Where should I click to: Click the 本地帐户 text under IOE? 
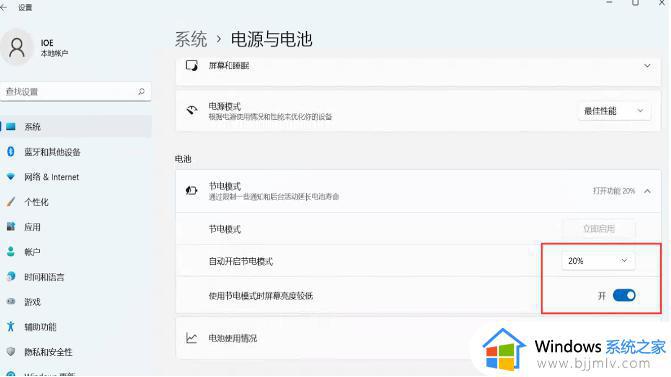54,53
